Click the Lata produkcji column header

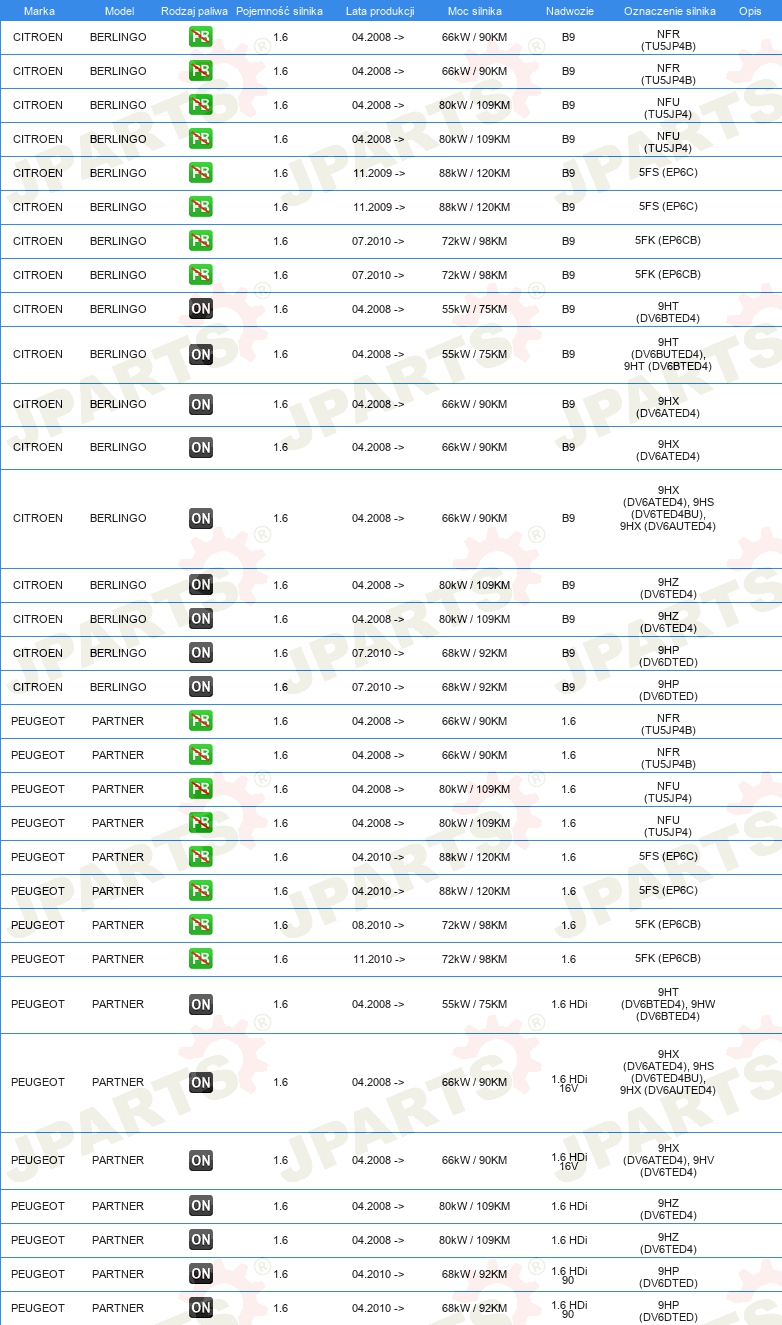pos(380,11)
